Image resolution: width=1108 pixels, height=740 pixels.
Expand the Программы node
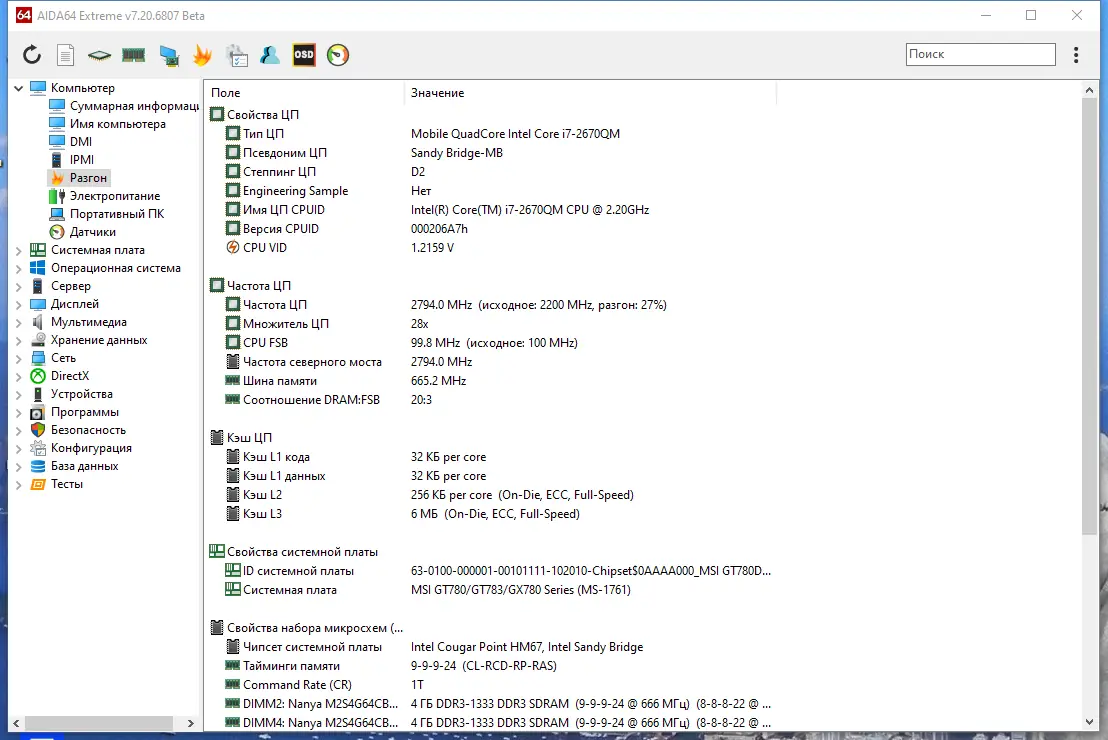[x=18, y=413]
